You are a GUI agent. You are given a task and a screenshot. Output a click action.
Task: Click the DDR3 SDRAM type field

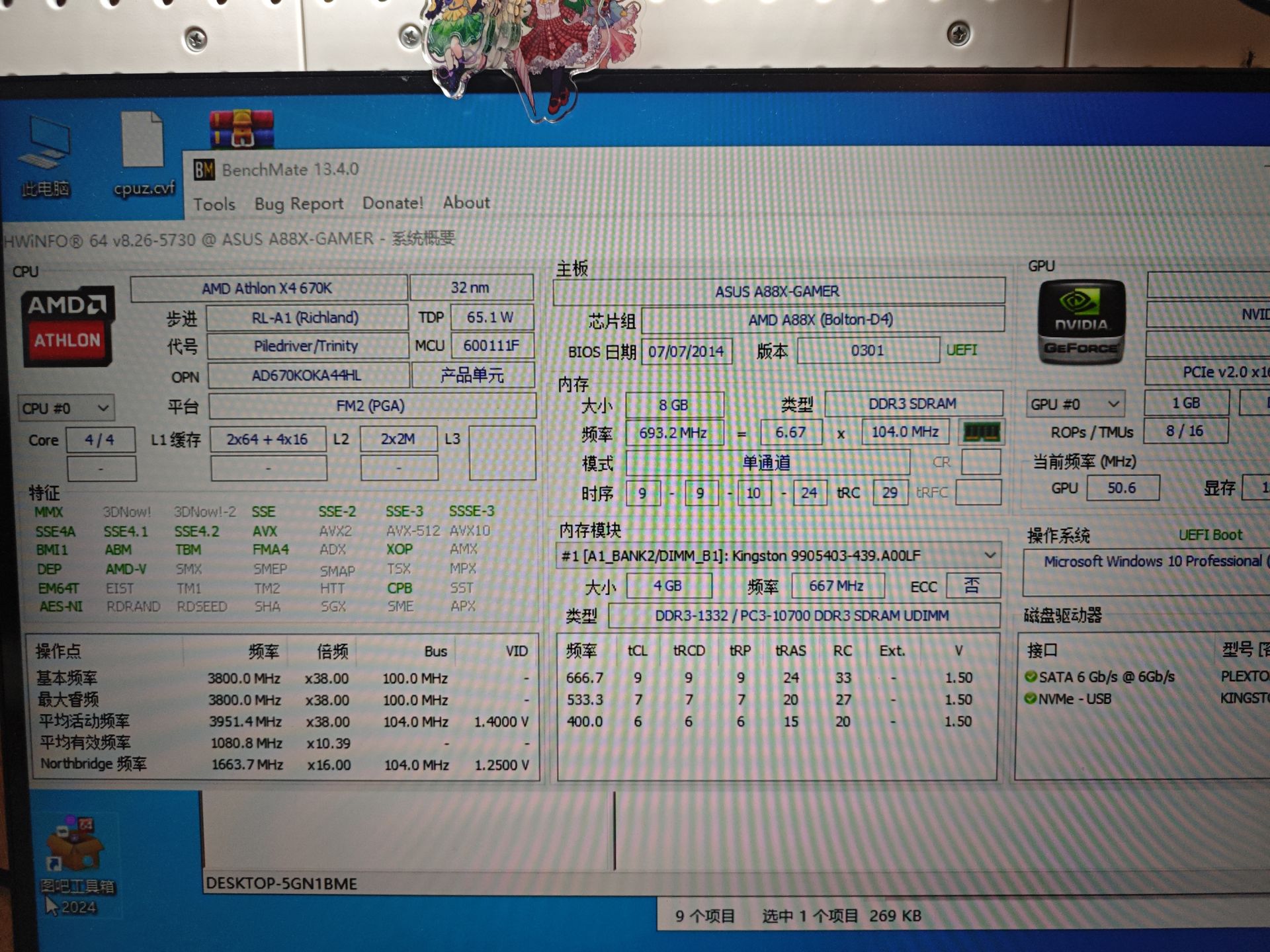(x=913, y=403)
